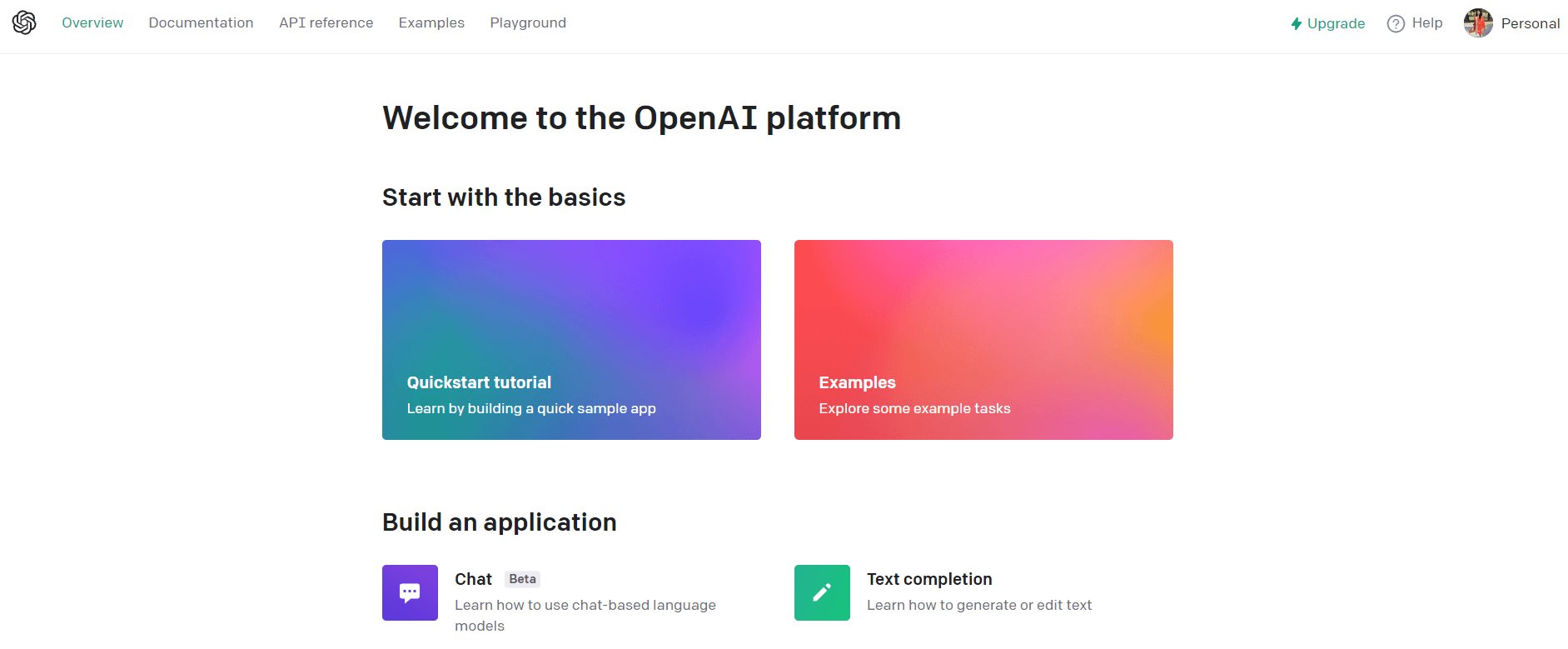The width and height of the screenshot is (1568, 649).
Task: Select Examples in the top navigation bar
Action: click(431, 22)
